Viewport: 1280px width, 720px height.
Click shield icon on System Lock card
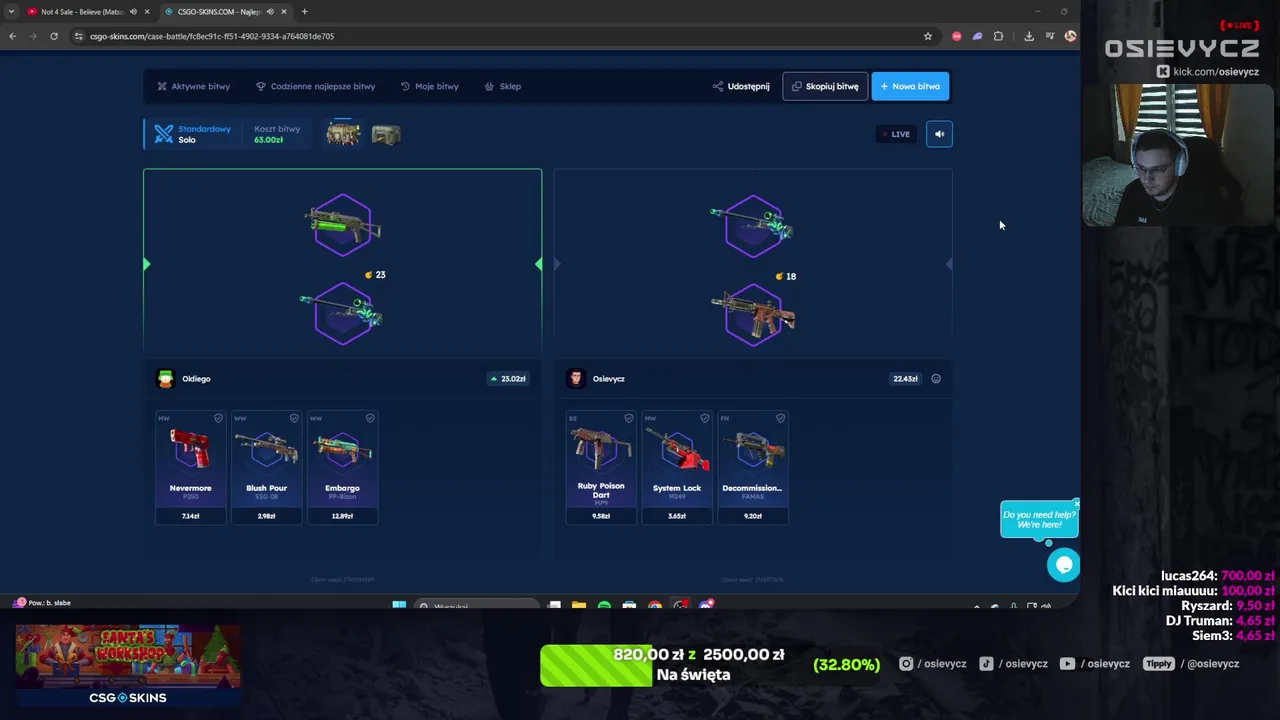(704, 418)
